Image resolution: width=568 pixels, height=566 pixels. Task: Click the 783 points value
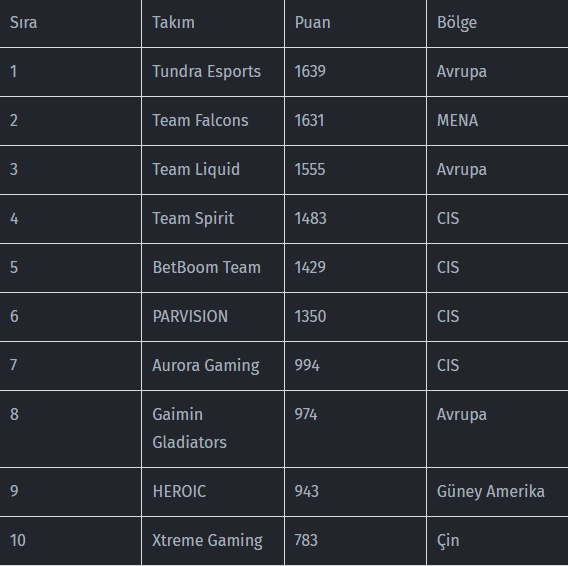(x=306, y=540)
